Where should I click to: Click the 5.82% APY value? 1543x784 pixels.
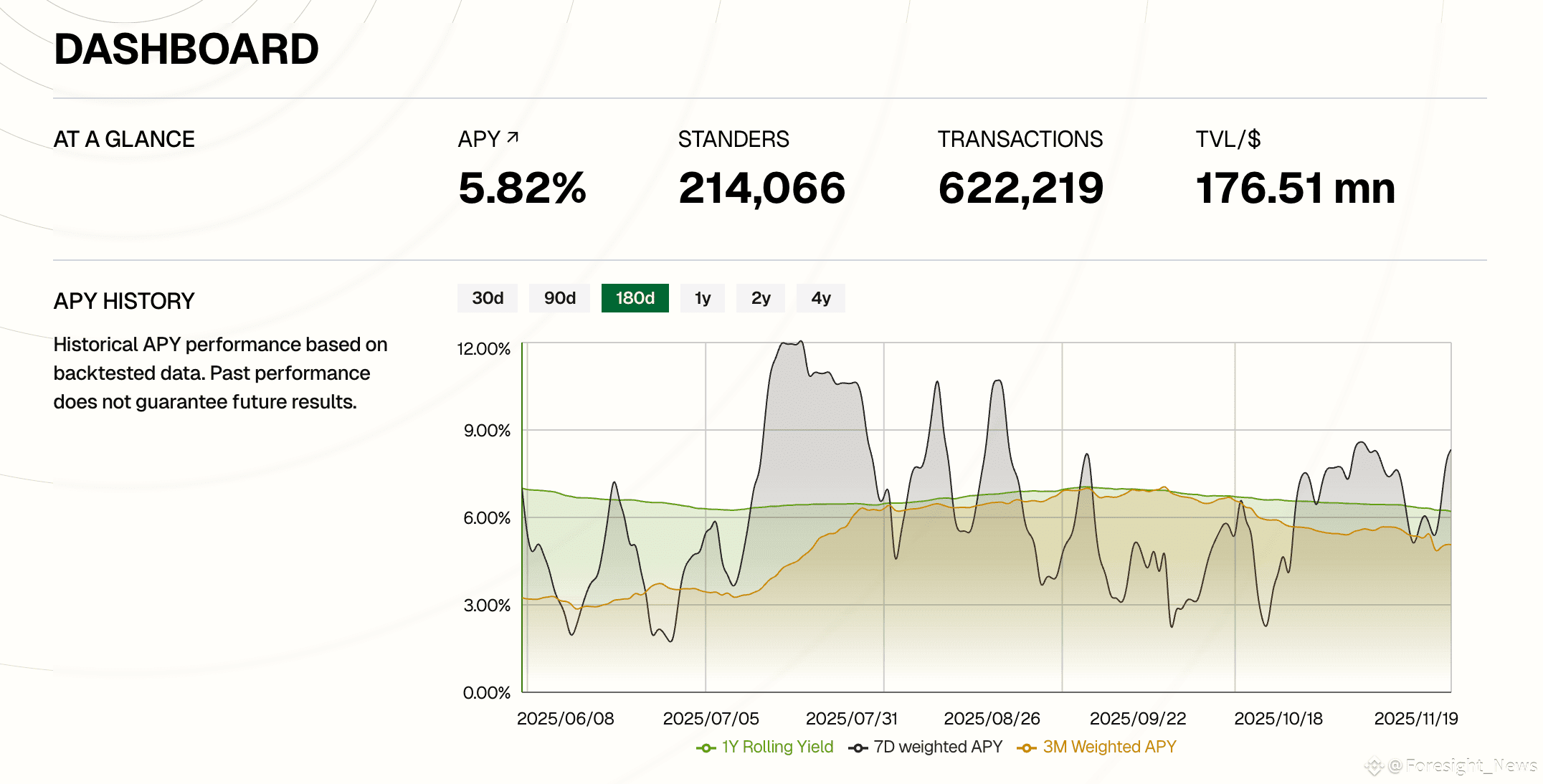coord(522,188)
